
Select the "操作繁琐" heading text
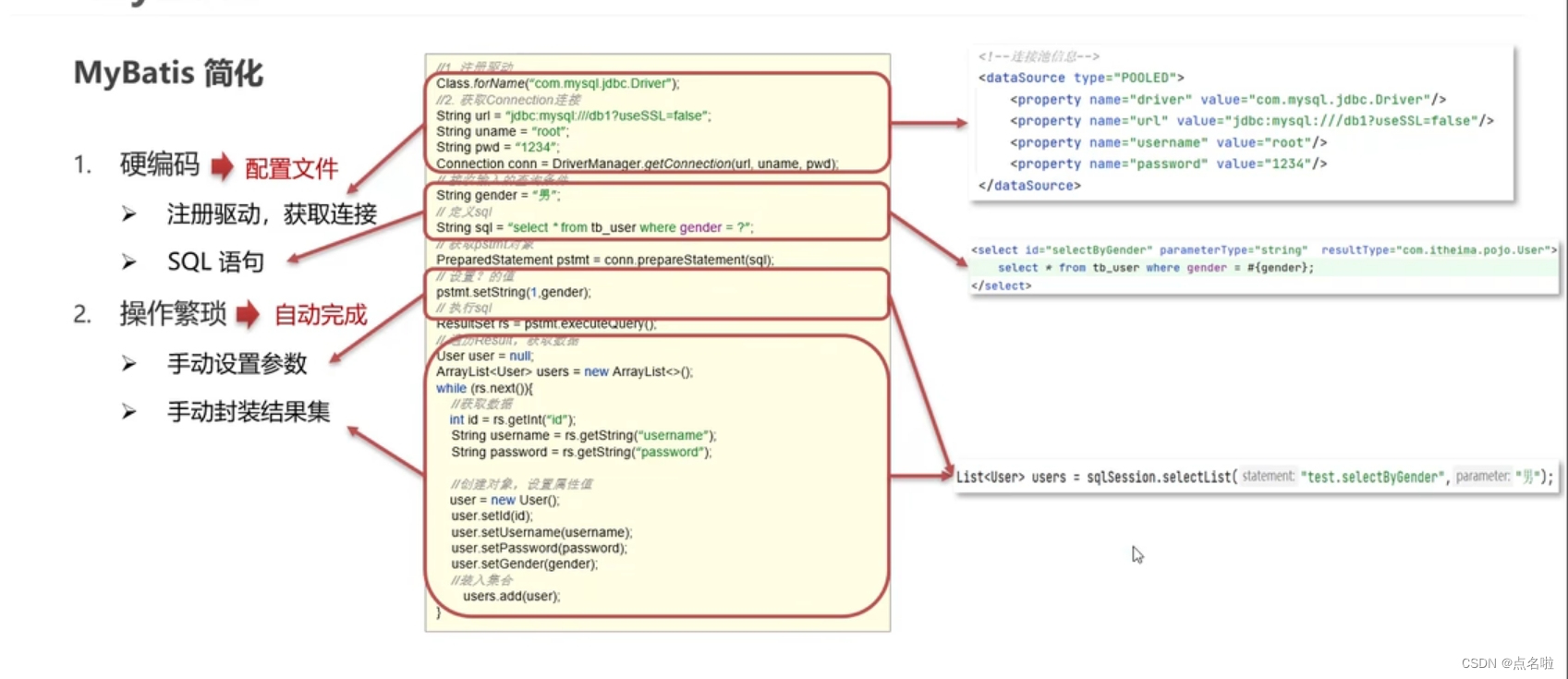coord(173,314)
